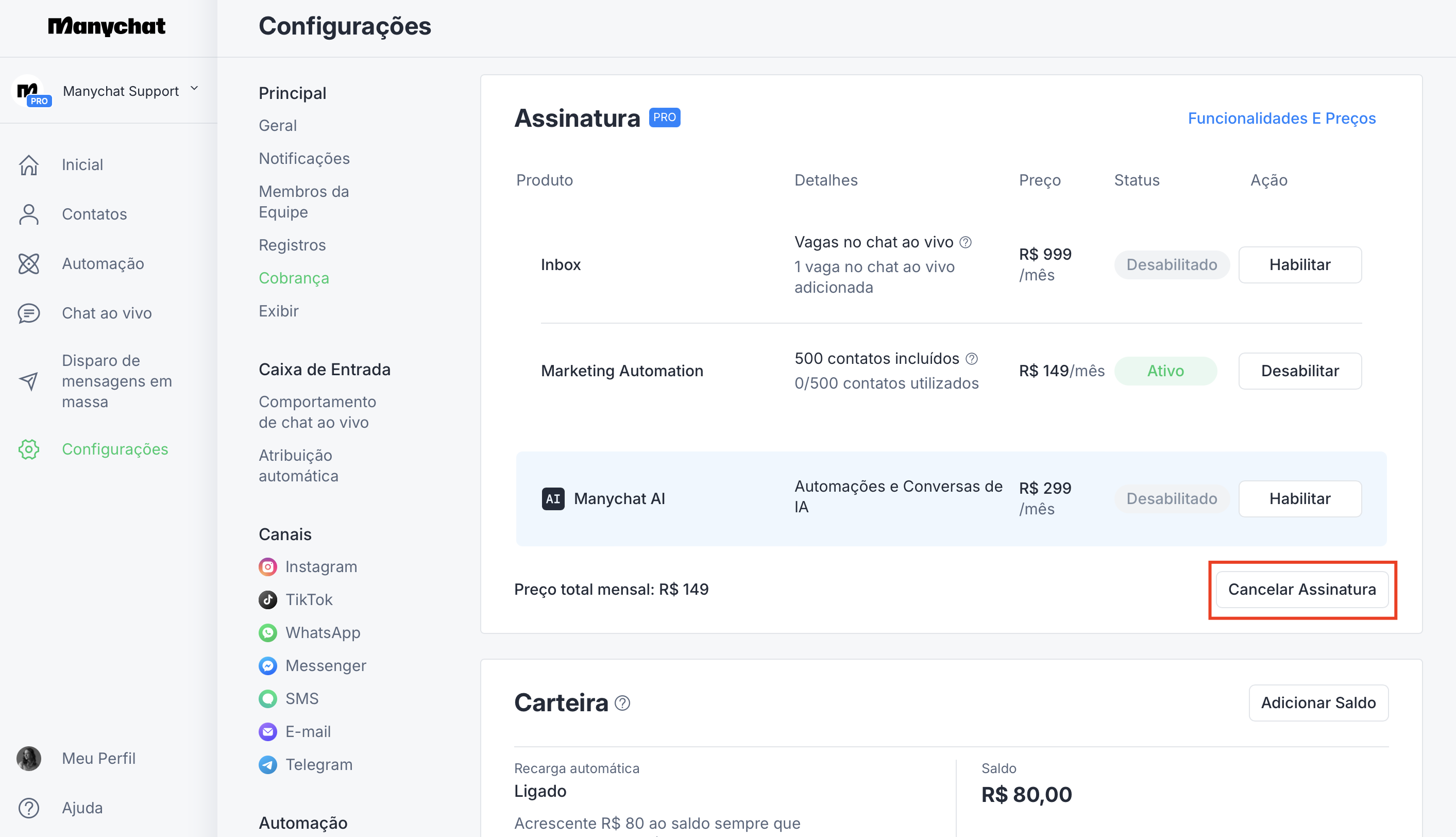Click the broadcast paper plane icon
1456x837 pixels.
click(29, 381)
